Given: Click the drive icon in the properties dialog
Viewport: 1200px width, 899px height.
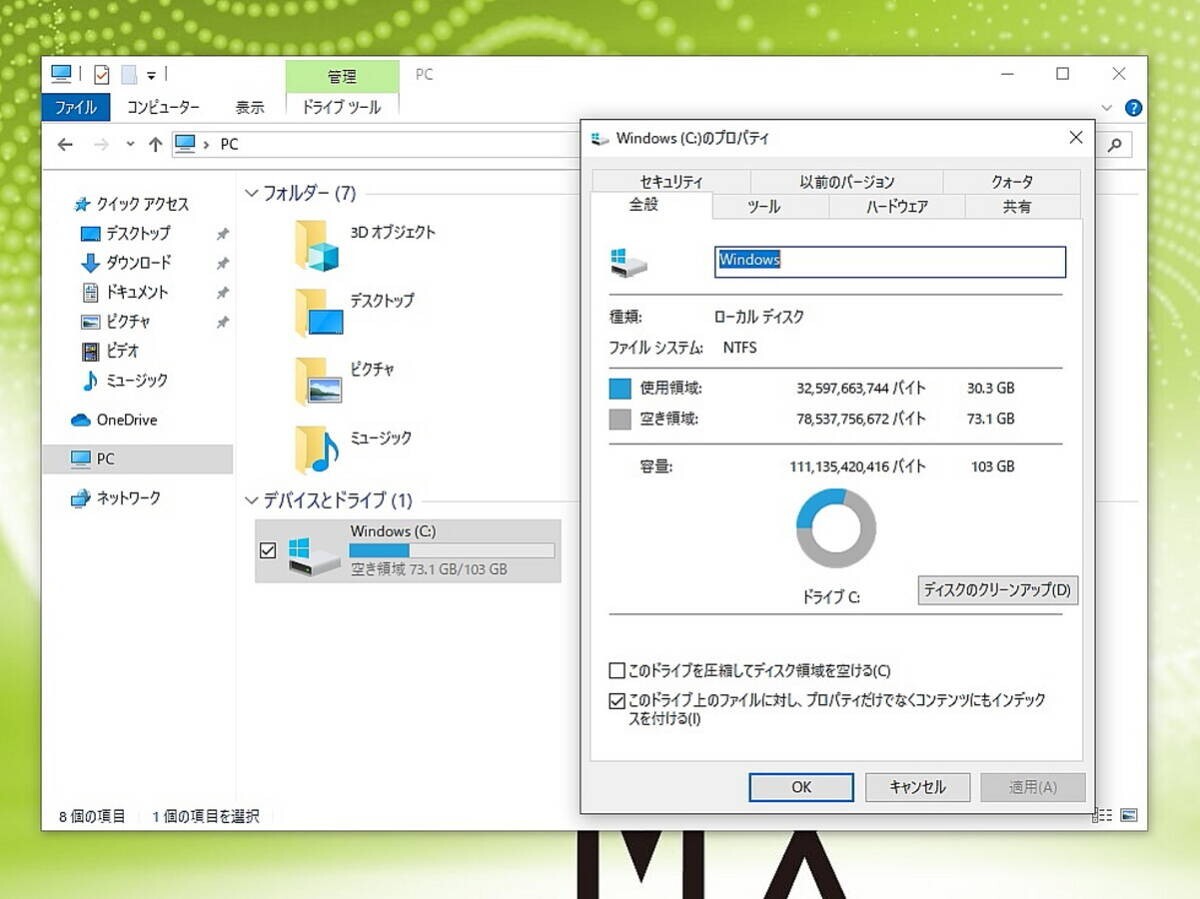Looking at the screenshot, I should pyautogui.click(x=629, y=262).
